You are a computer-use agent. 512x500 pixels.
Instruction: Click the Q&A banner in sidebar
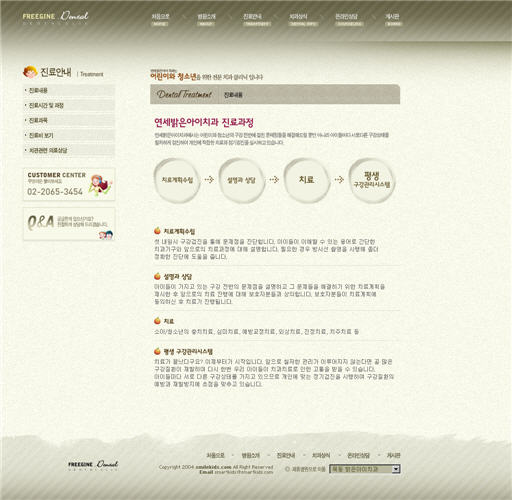coord(69,224)
